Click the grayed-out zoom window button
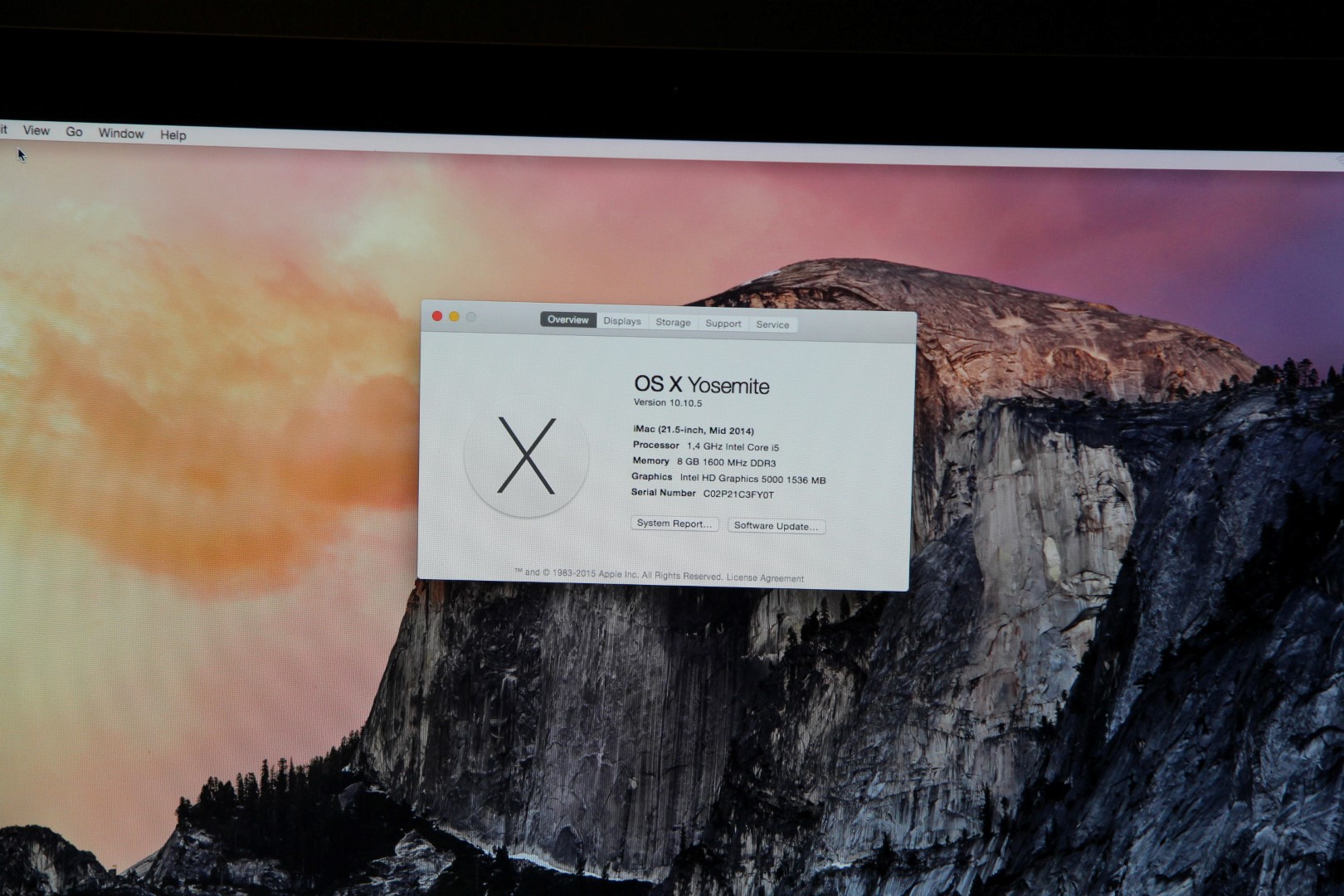This screenshot has width=1344, height=896. pos(470,317)
